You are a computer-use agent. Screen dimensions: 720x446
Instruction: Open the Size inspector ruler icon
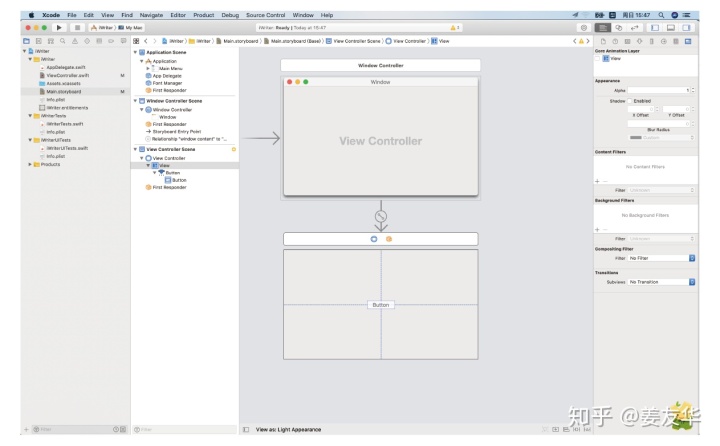click(x=652, y=41)
